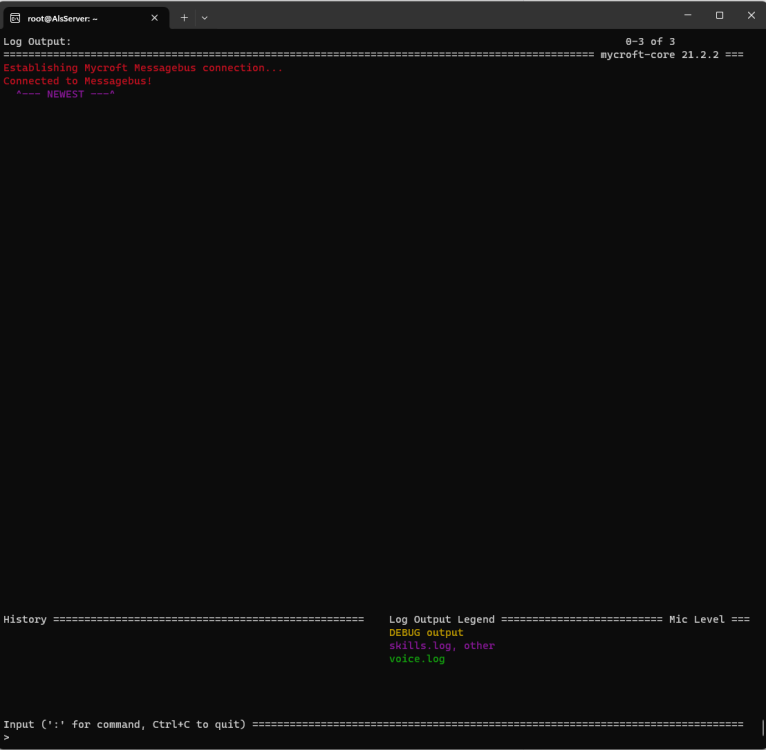Click the 'Log Output:' heading
Screen dimensions: 766x750
point(37,42)
